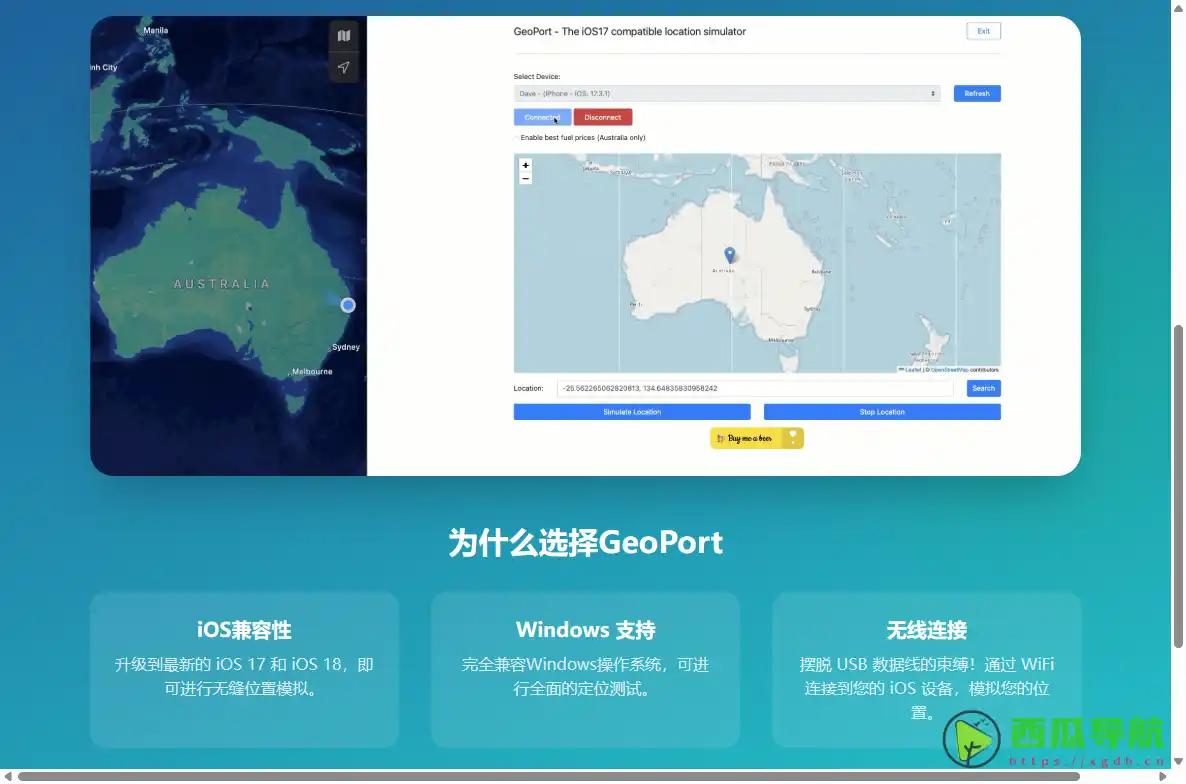Click the GeoPort iOS17 location simulator title
This screenshot has width=1186, height=784.
coord(629,32)
